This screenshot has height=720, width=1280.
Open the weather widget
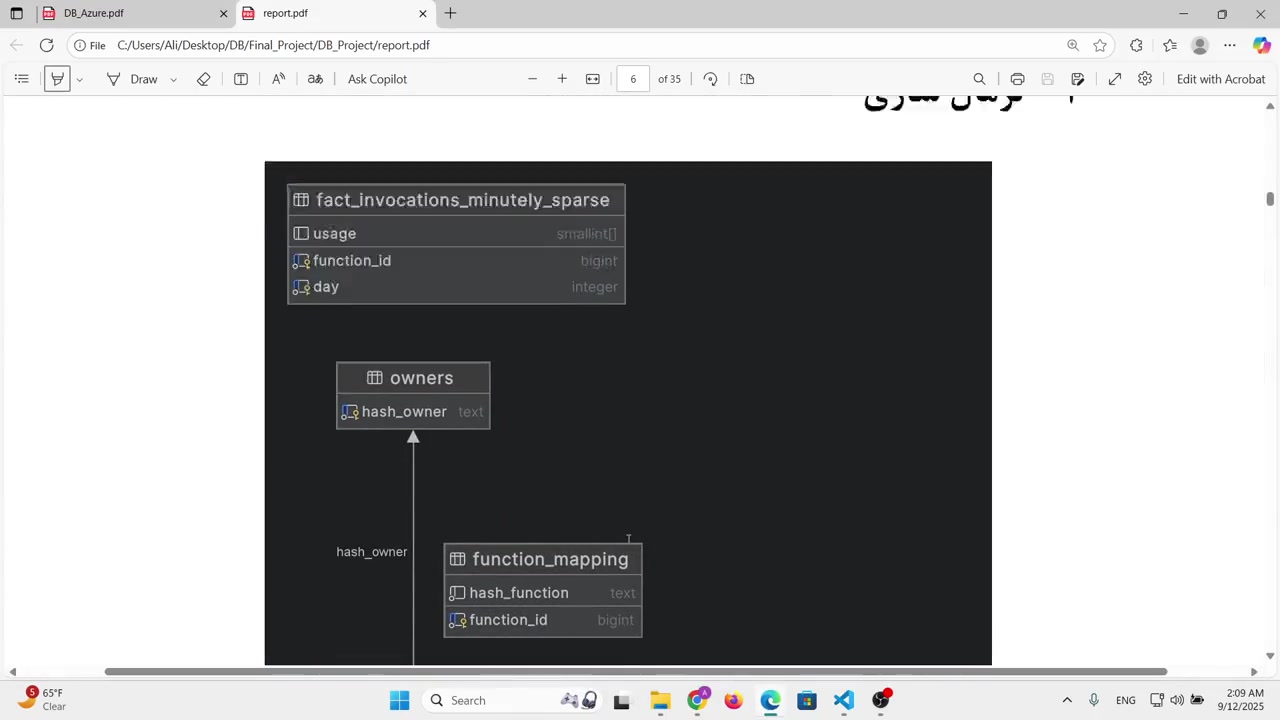pyautogui.click(x=42, y=699)
